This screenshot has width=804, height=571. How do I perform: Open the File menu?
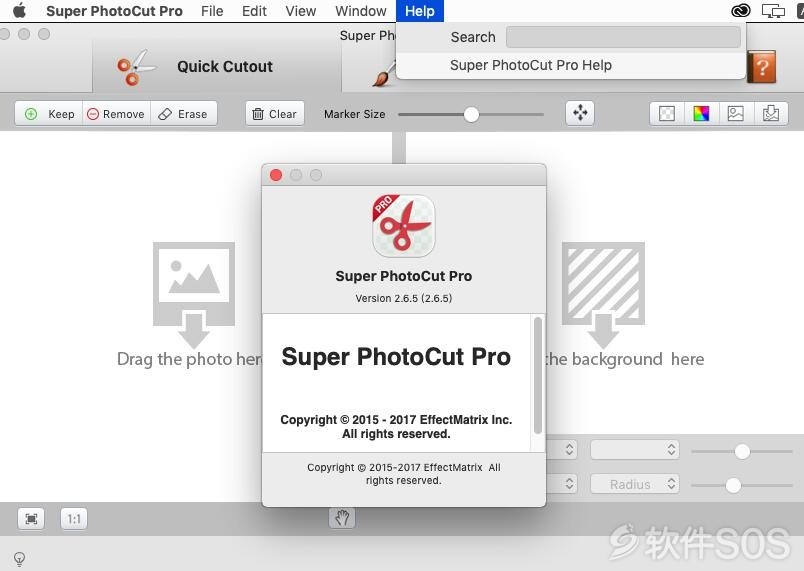[x=212, y=11]
